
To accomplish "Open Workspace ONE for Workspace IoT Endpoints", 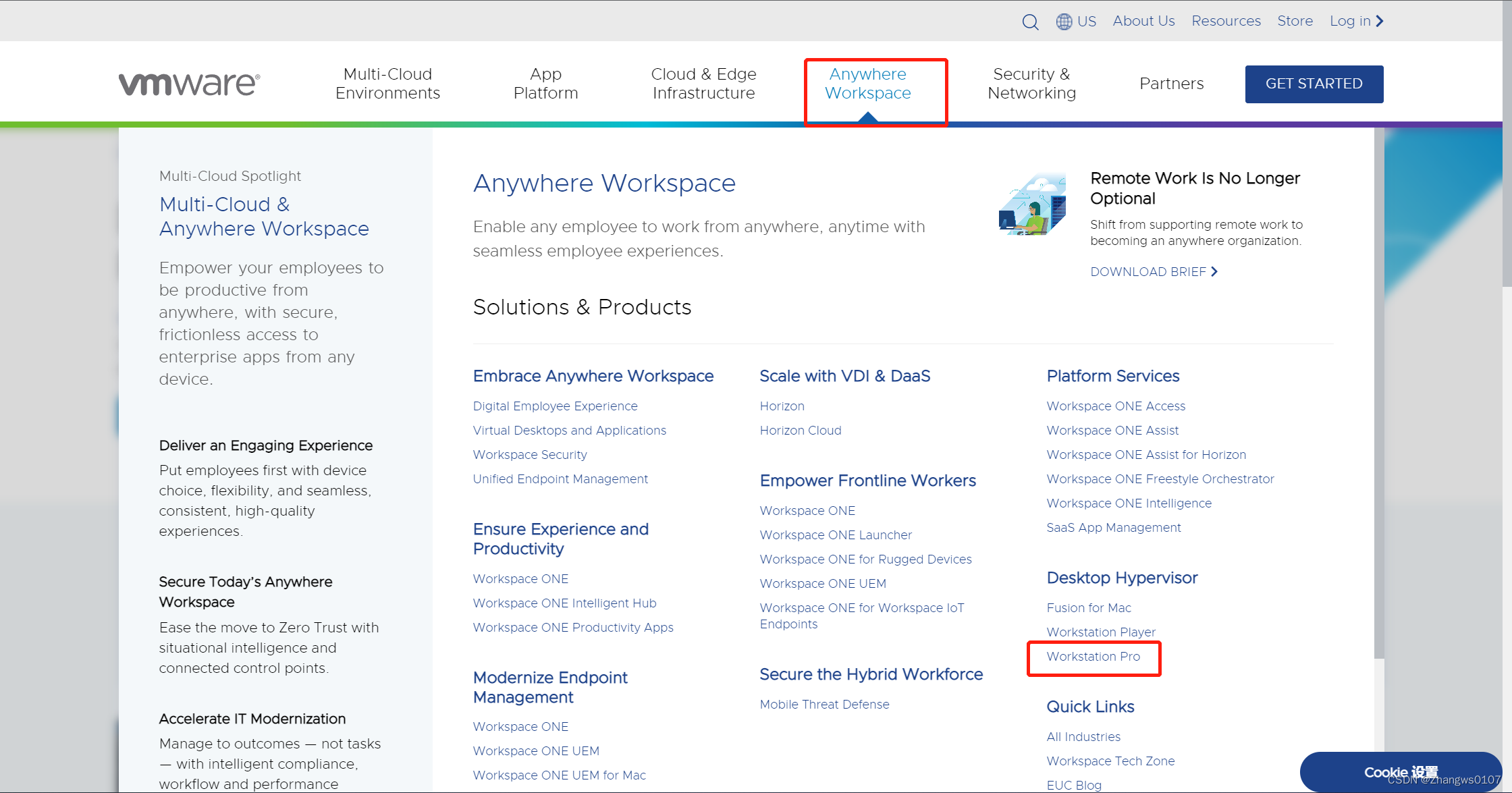I will [861, 616].
